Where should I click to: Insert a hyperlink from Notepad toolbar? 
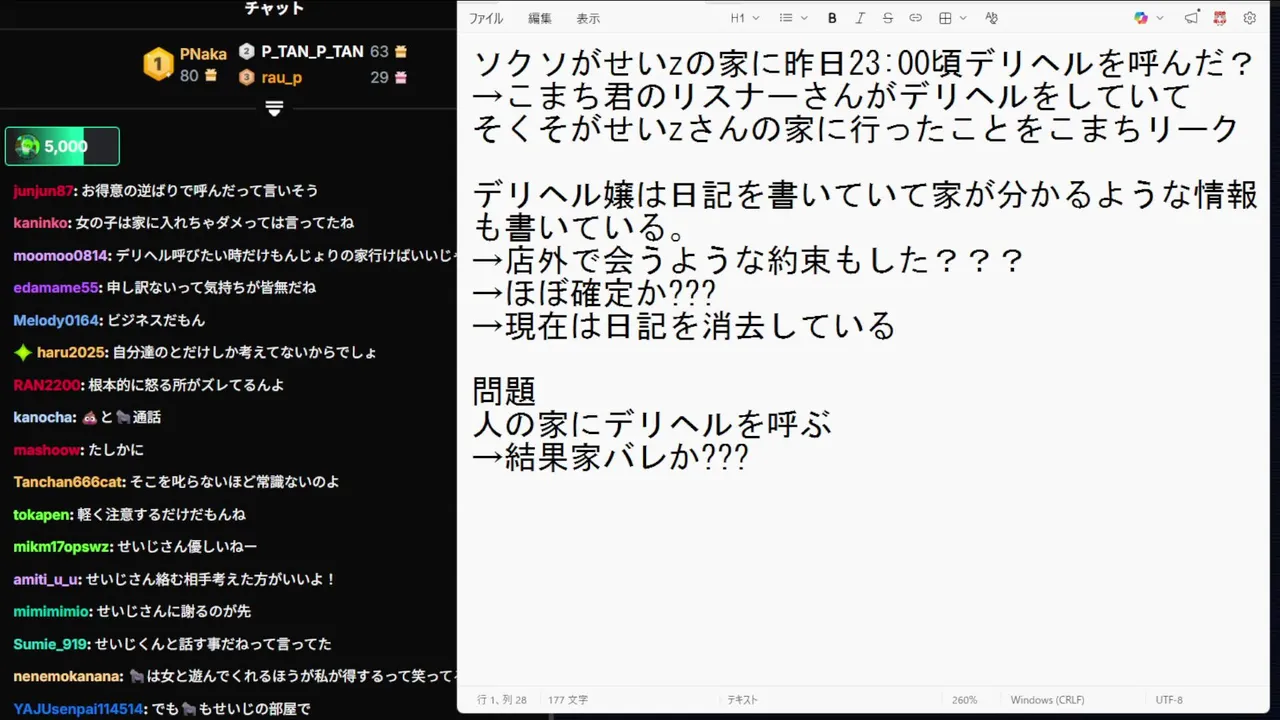click(916, 18)
